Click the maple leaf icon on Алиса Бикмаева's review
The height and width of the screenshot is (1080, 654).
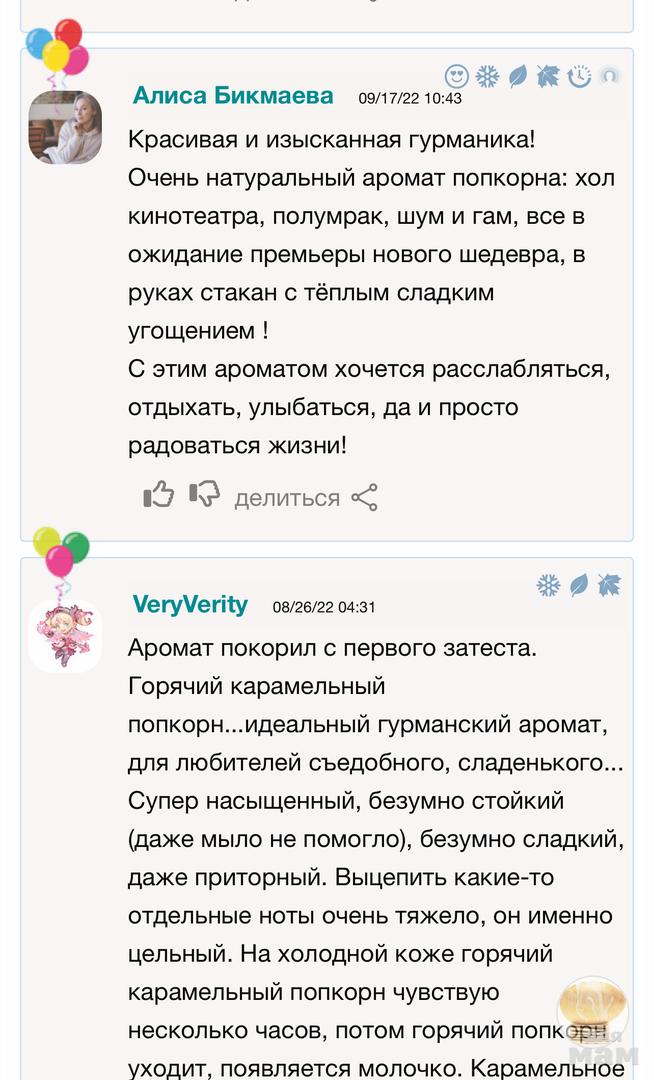pos(548,76)
